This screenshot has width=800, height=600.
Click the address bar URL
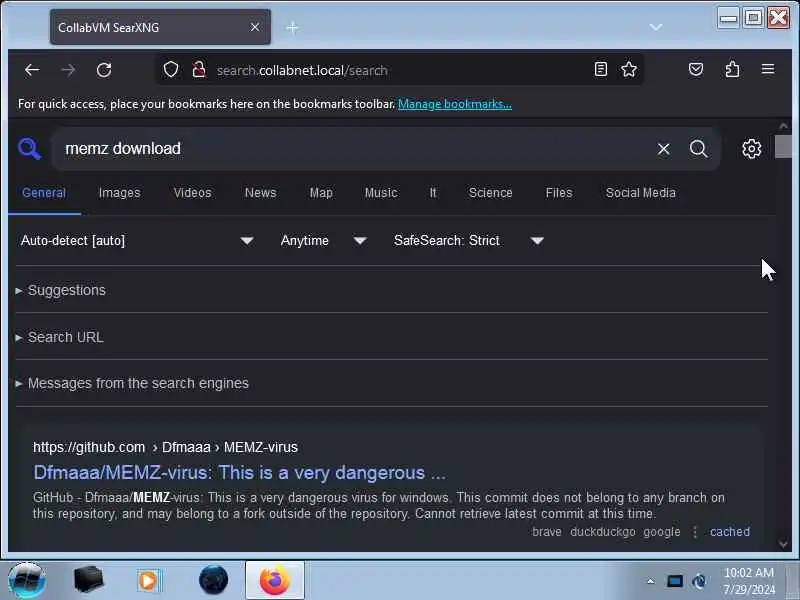point(302,70)
